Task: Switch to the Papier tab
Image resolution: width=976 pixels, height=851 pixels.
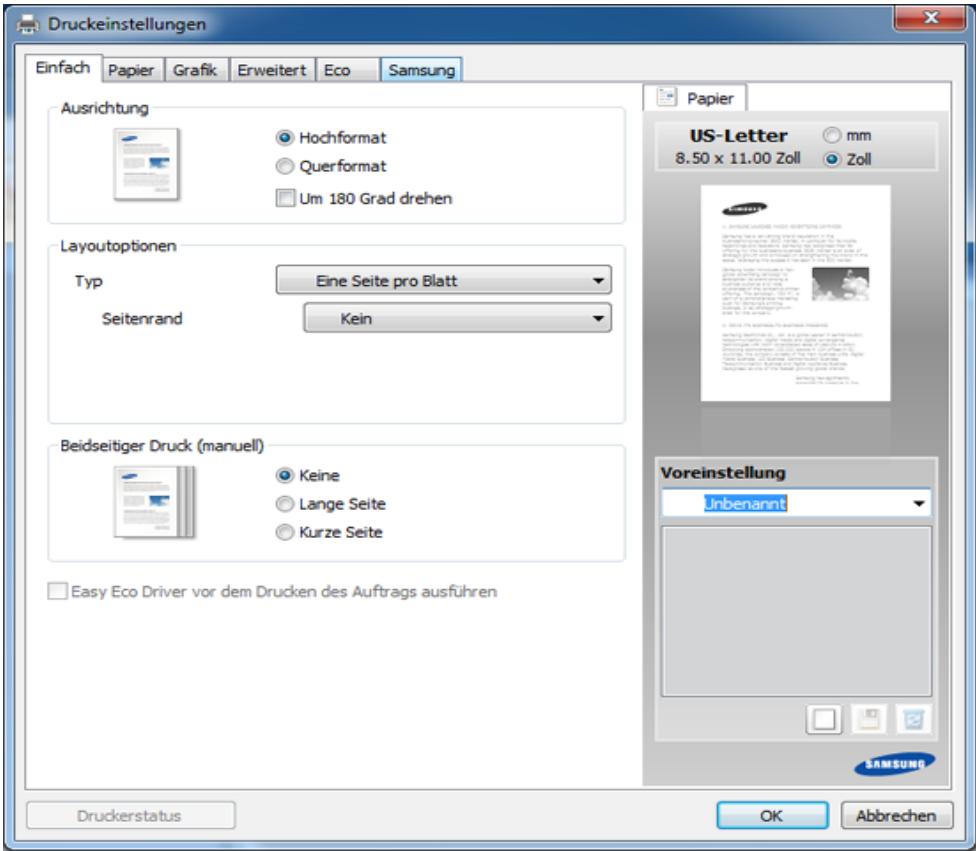Action: coord(131,70)
